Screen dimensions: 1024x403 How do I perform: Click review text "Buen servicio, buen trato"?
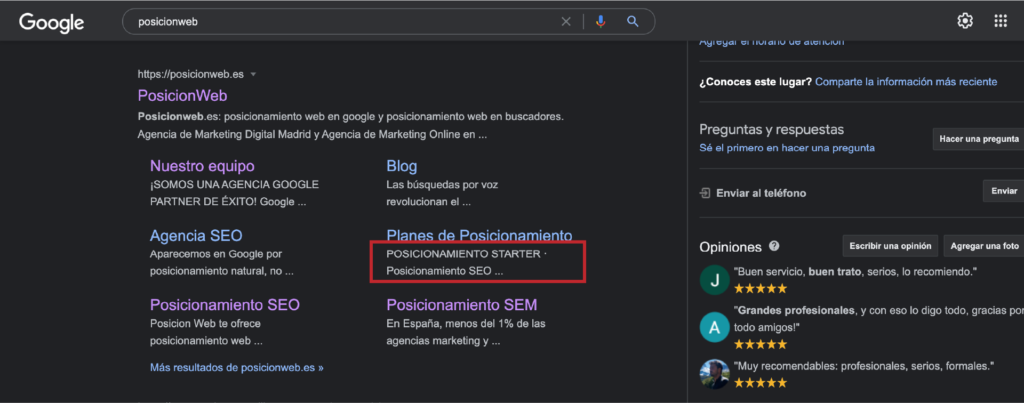point(855,271)
